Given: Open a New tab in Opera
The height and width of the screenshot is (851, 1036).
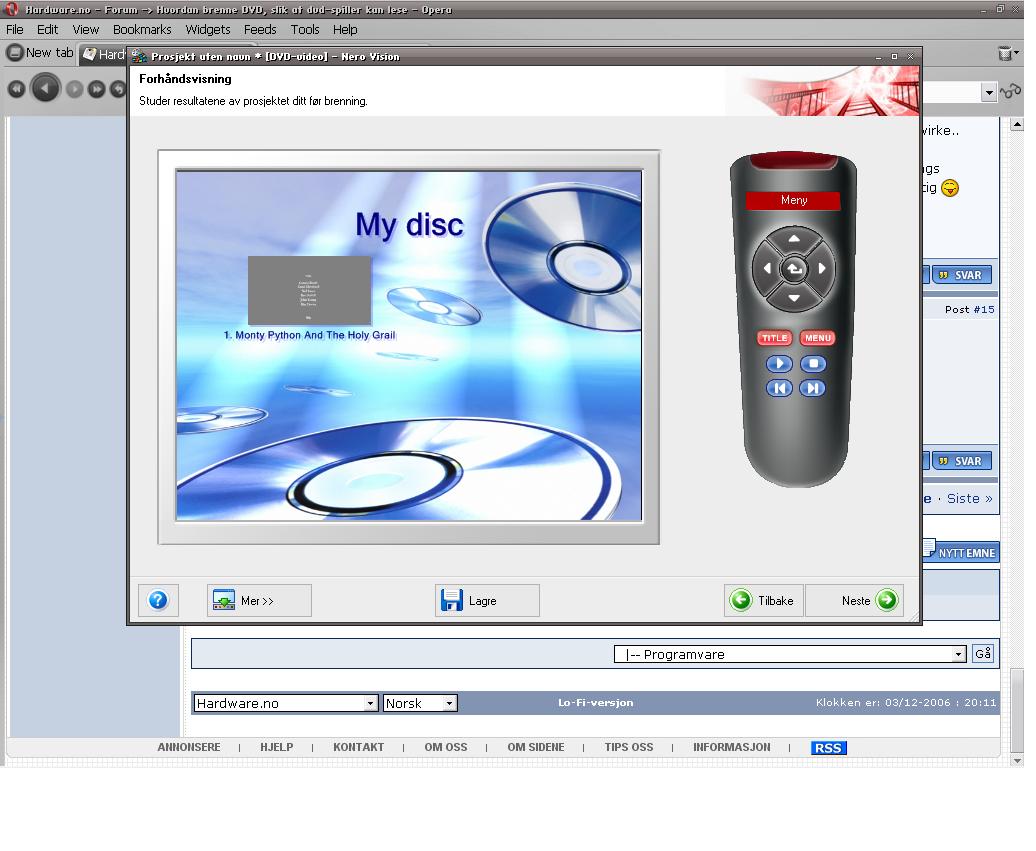Looking at the screenshot, I should tap(41, 53).
